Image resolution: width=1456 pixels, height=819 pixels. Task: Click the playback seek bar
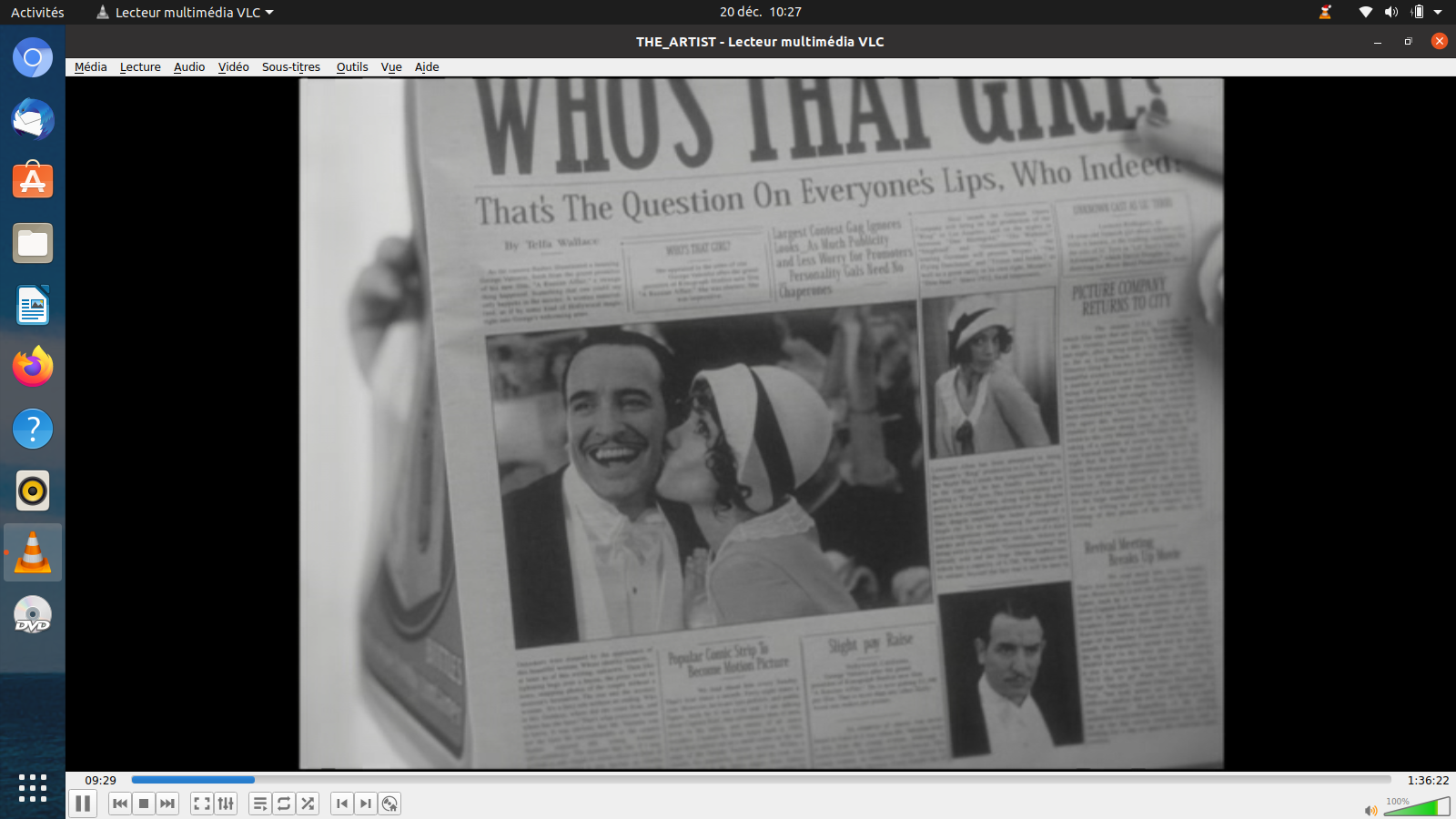coord(761,780)
